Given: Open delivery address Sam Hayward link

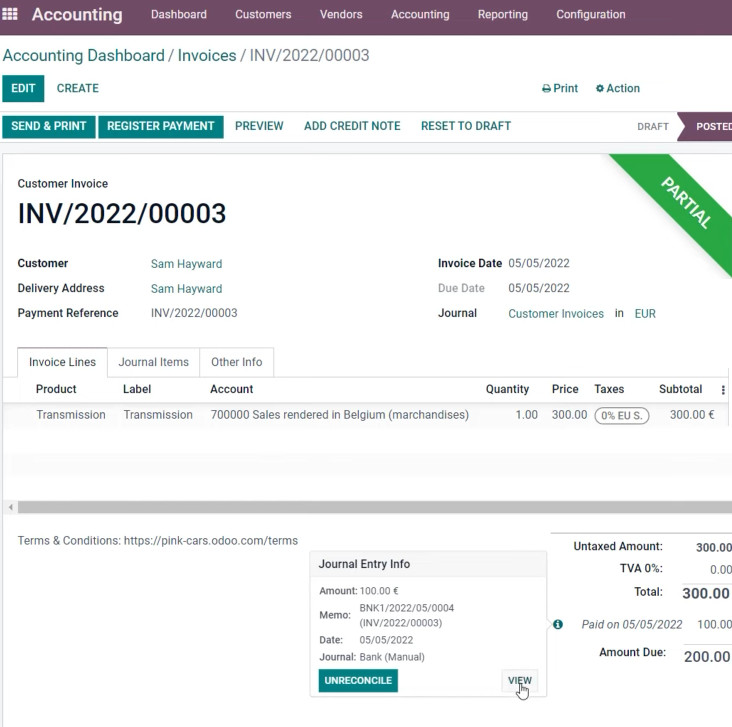Looking at the screenshot, I should point(186,289).
